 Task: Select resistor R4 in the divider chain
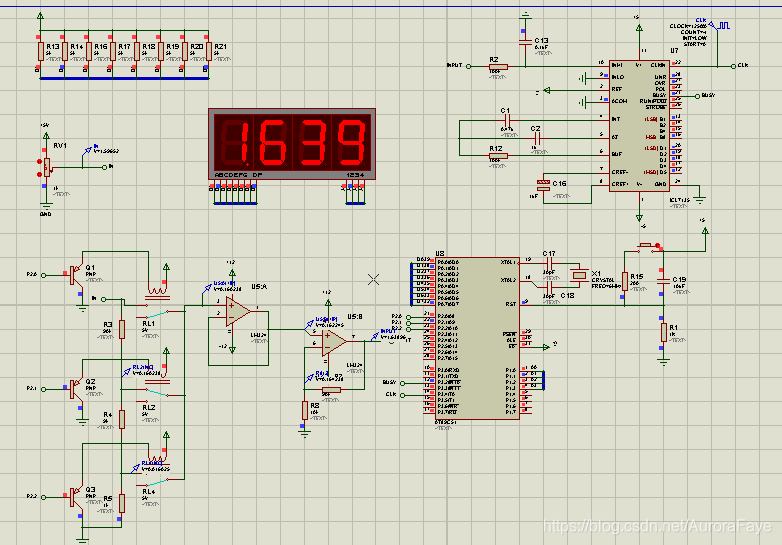122,419
